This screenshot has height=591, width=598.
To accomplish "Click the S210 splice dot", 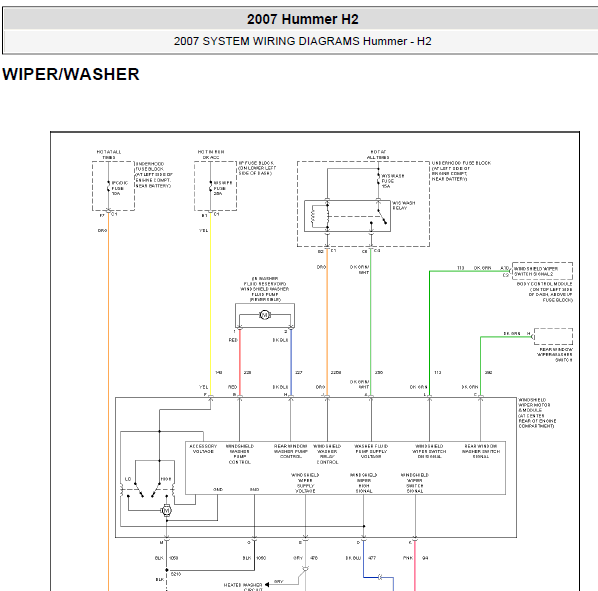I will tap(167, 570).
